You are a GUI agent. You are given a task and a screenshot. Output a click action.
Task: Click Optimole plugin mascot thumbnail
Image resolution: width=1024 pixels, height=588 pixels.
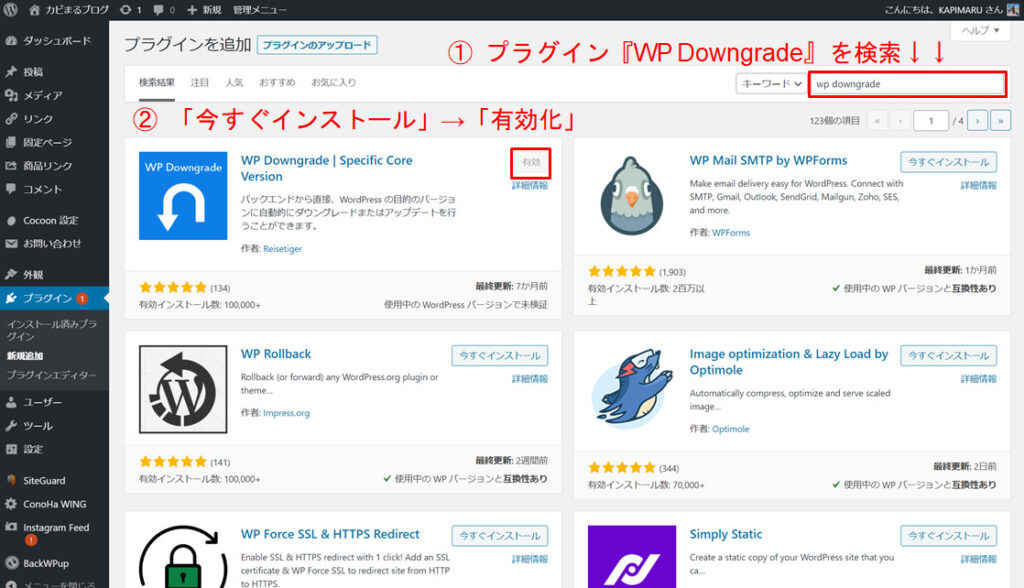click(x=632, y=389)
